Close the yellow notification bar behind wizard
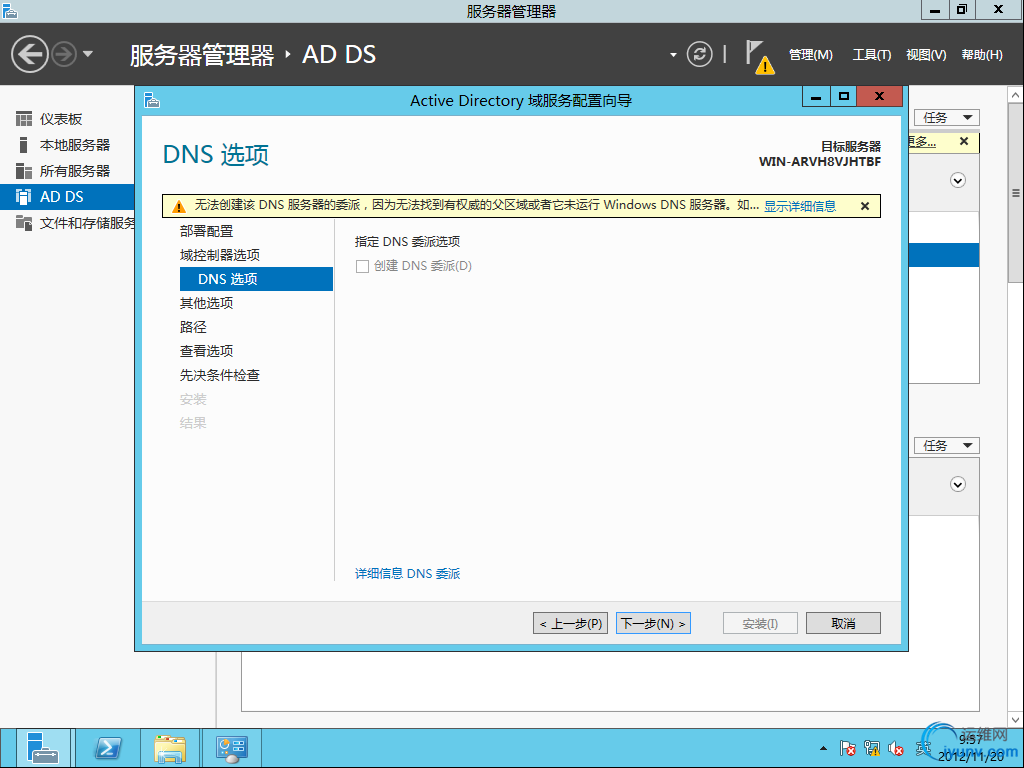The image size is (1024, 768). (x=964, y=142)
